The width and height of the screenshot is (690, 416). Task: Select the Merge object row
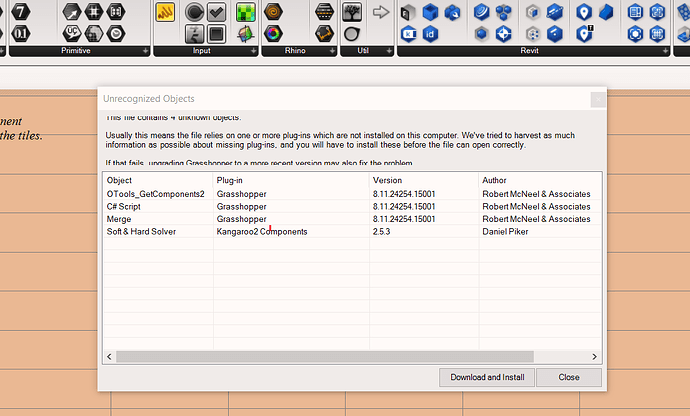pos(352,219)
